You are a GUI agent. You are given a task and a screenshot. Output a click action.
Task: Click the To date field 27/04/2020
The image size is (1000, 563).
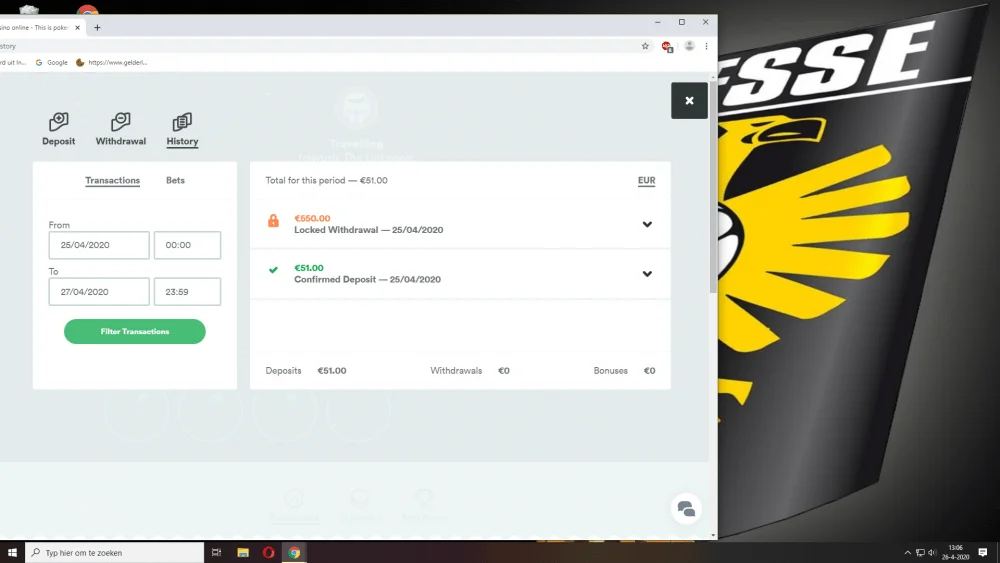coord(99,291)
